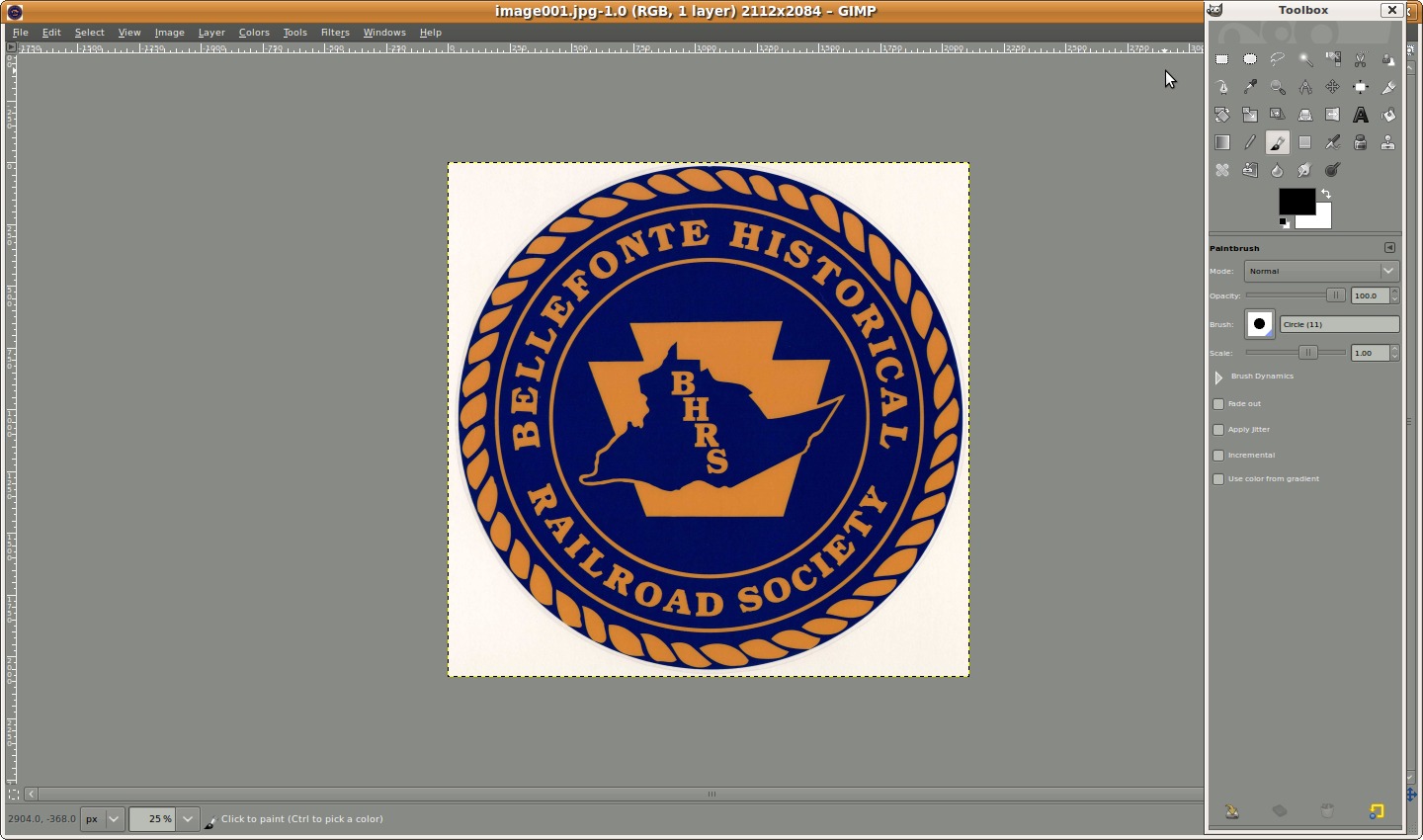Pick the Color Picker eyedropper tool

[x=1250, y=87]
